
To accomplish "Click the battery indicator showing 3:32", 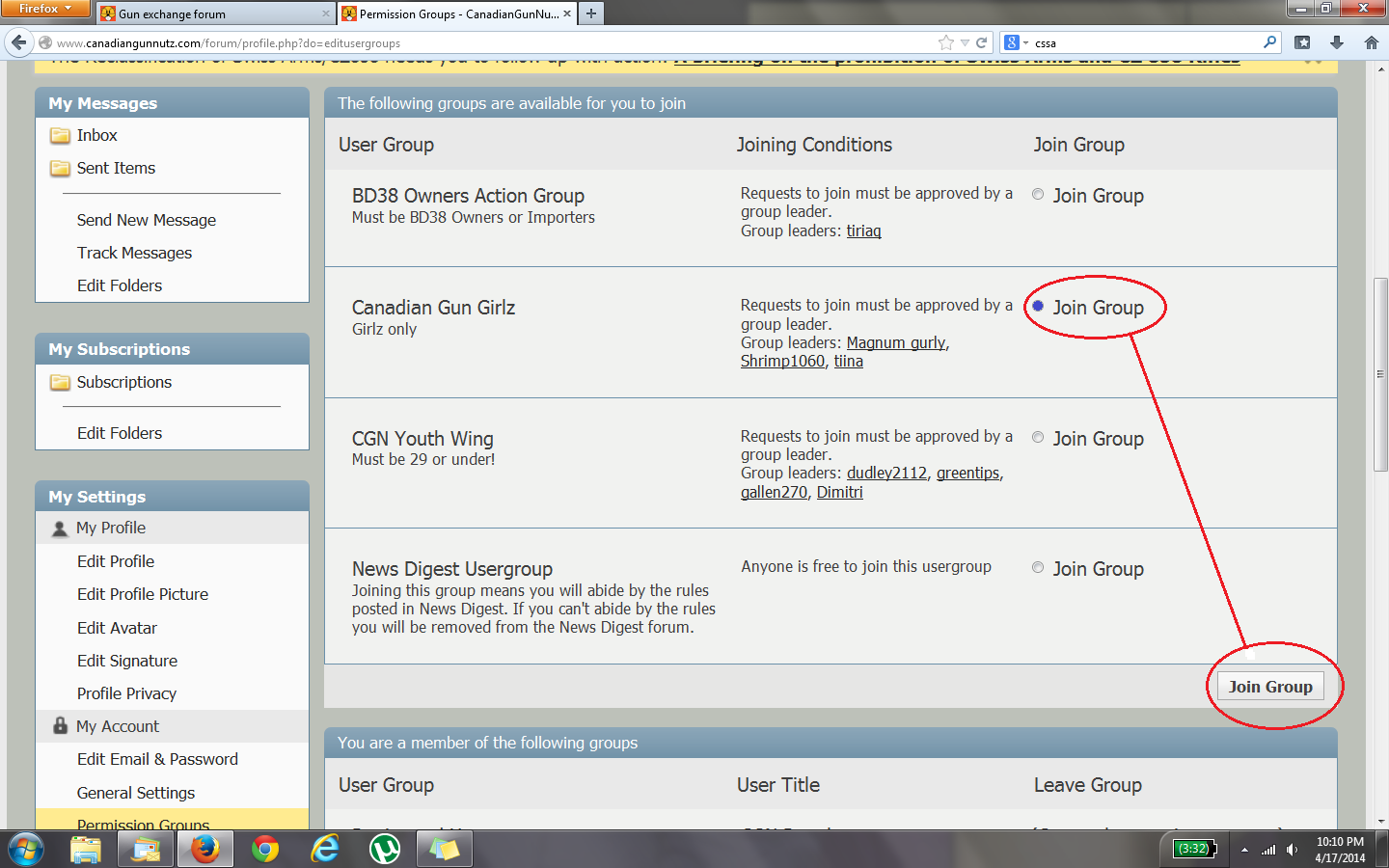I will click(1195, 849).
